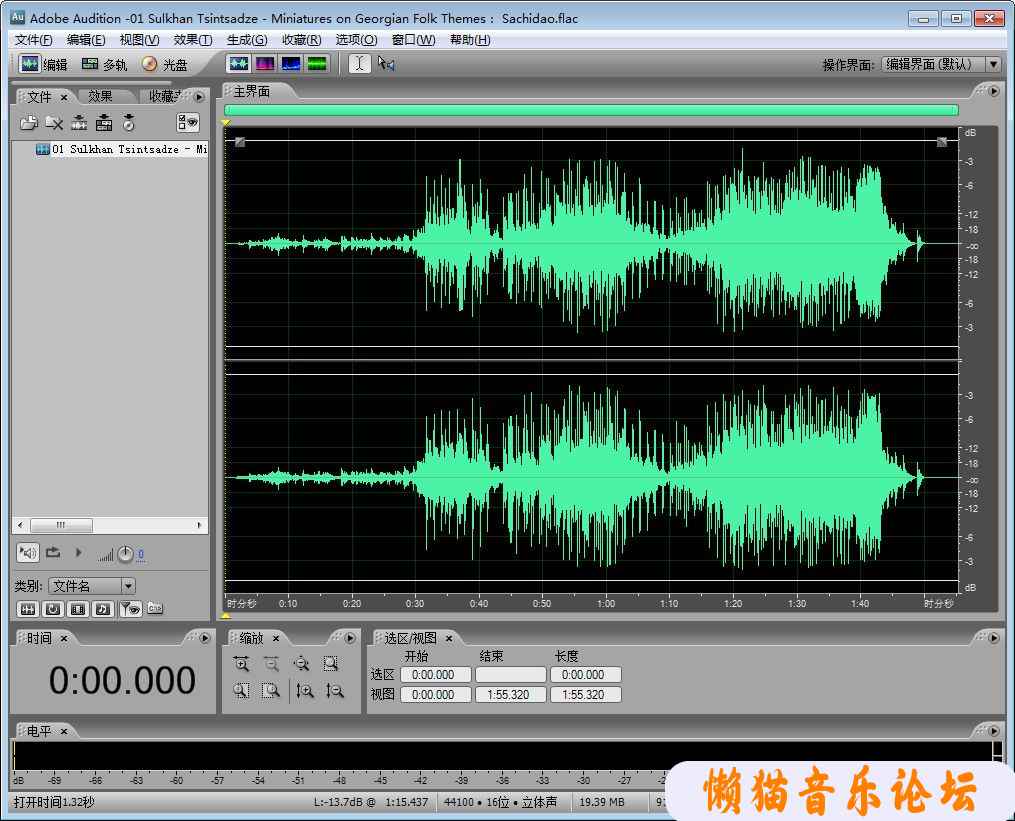Image resolution: width=1015 pixels, height=821 pixels.
Task: Toggle the funnel-eye marker filter button
Action: pos(131,609)
